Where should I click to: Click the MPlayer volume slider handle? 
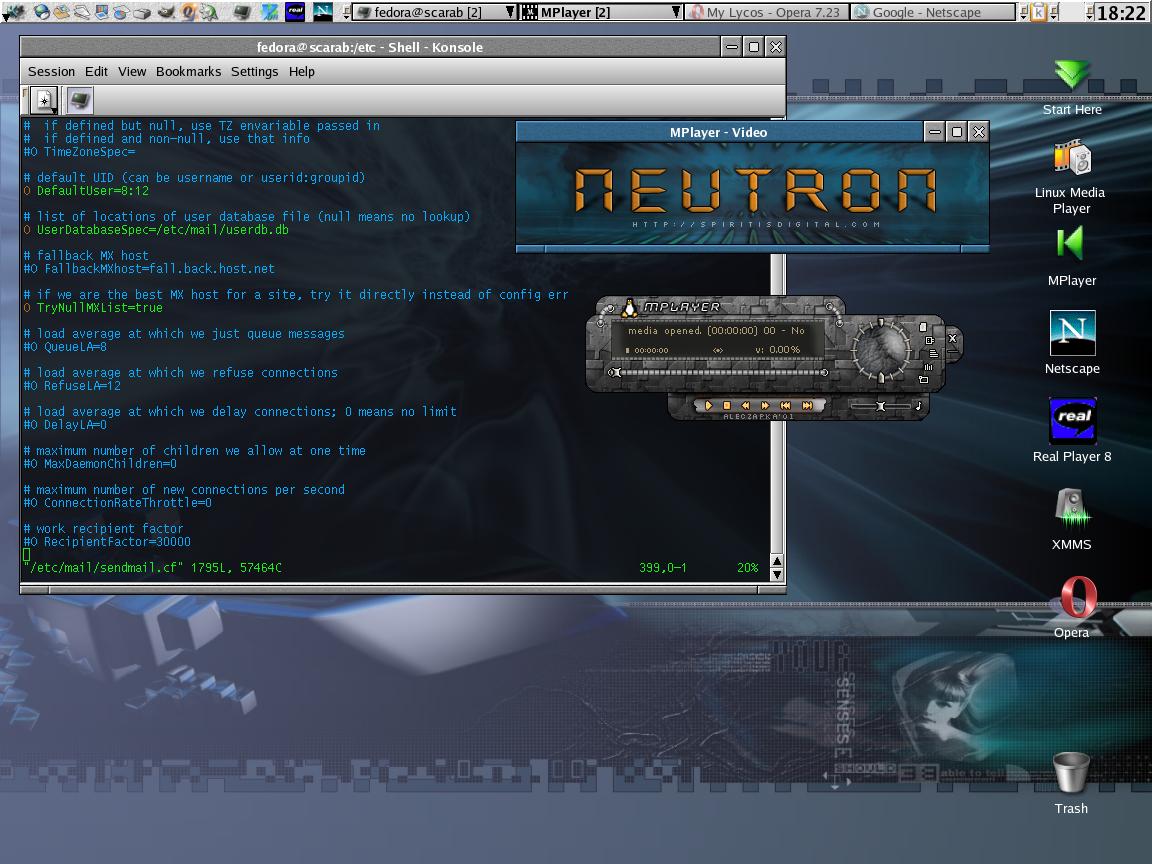pyautogui.click(x=880, y=406)
